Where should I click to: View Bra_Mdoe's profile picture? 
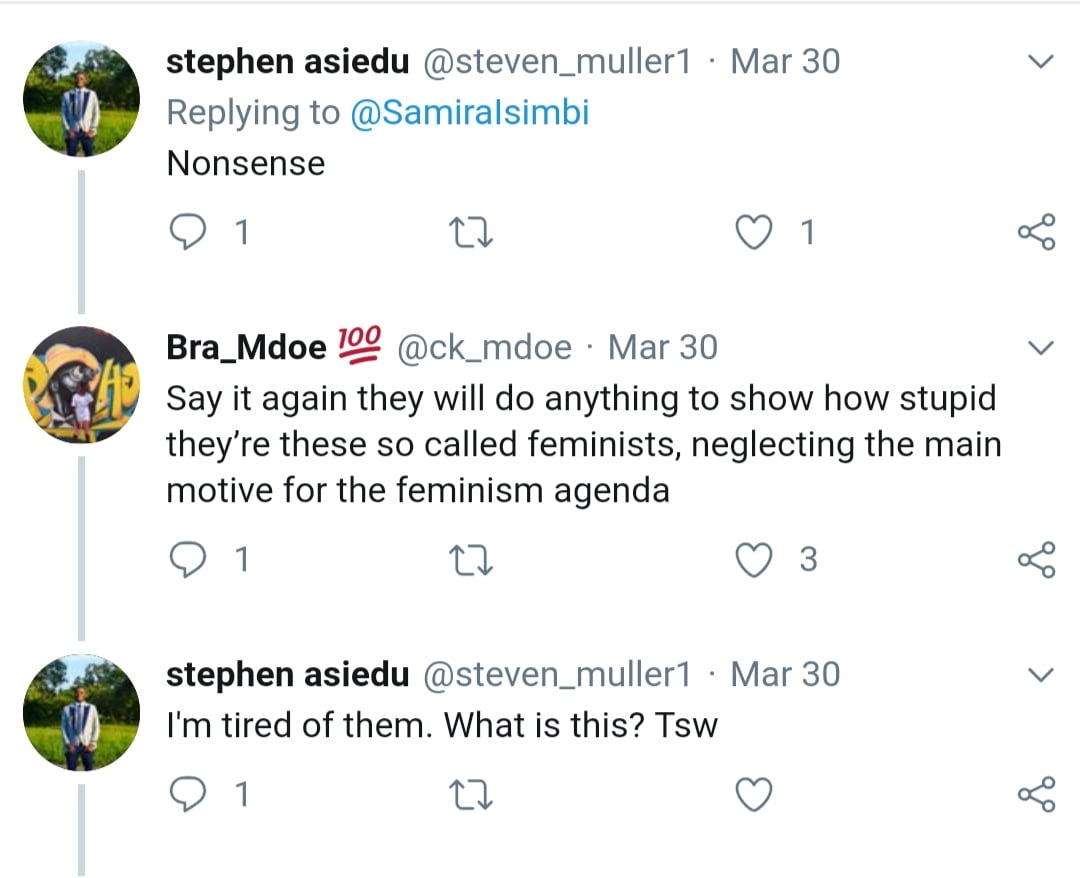(x=81, y=385)
